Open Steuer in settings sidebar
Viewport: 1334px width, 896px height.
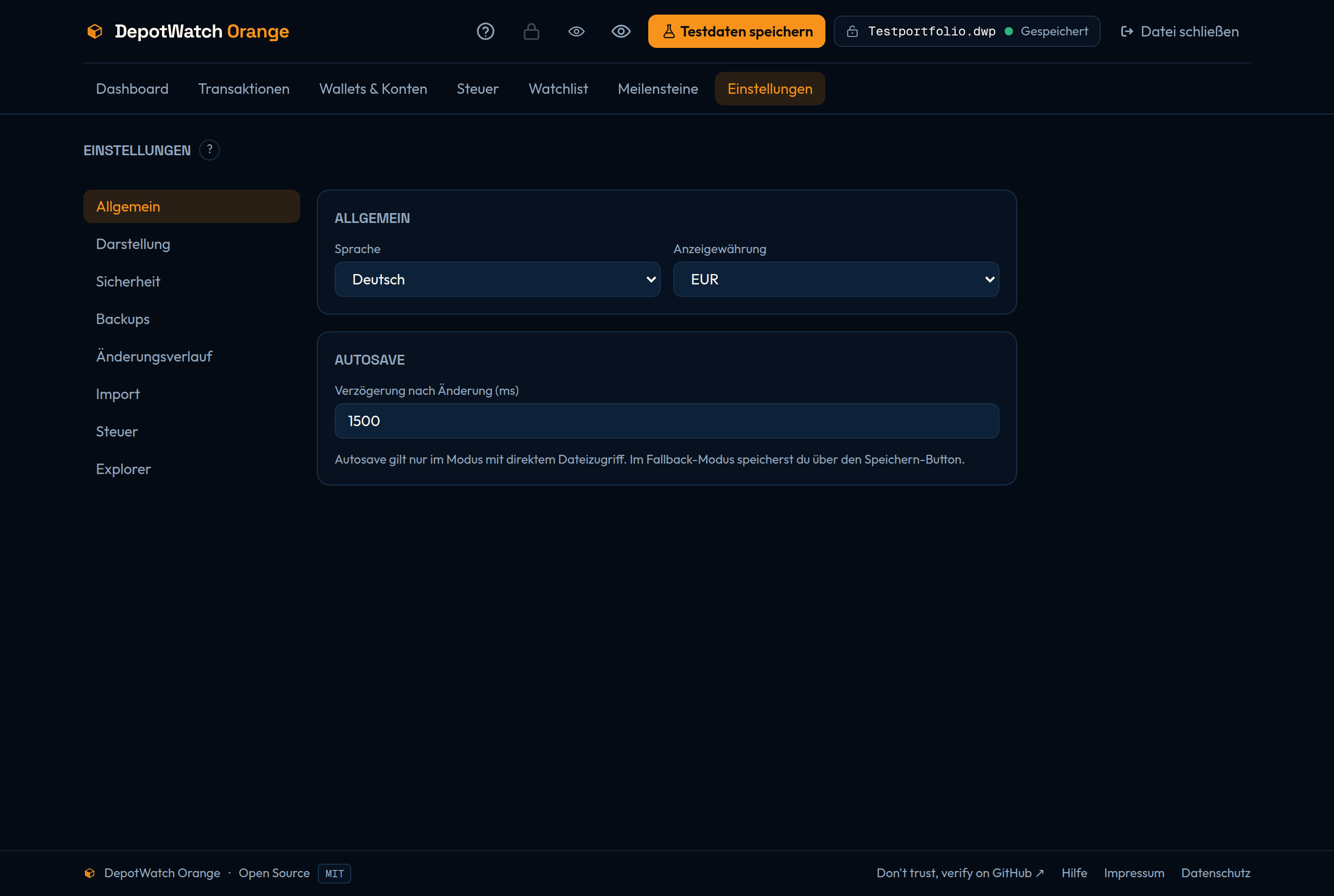191,431
